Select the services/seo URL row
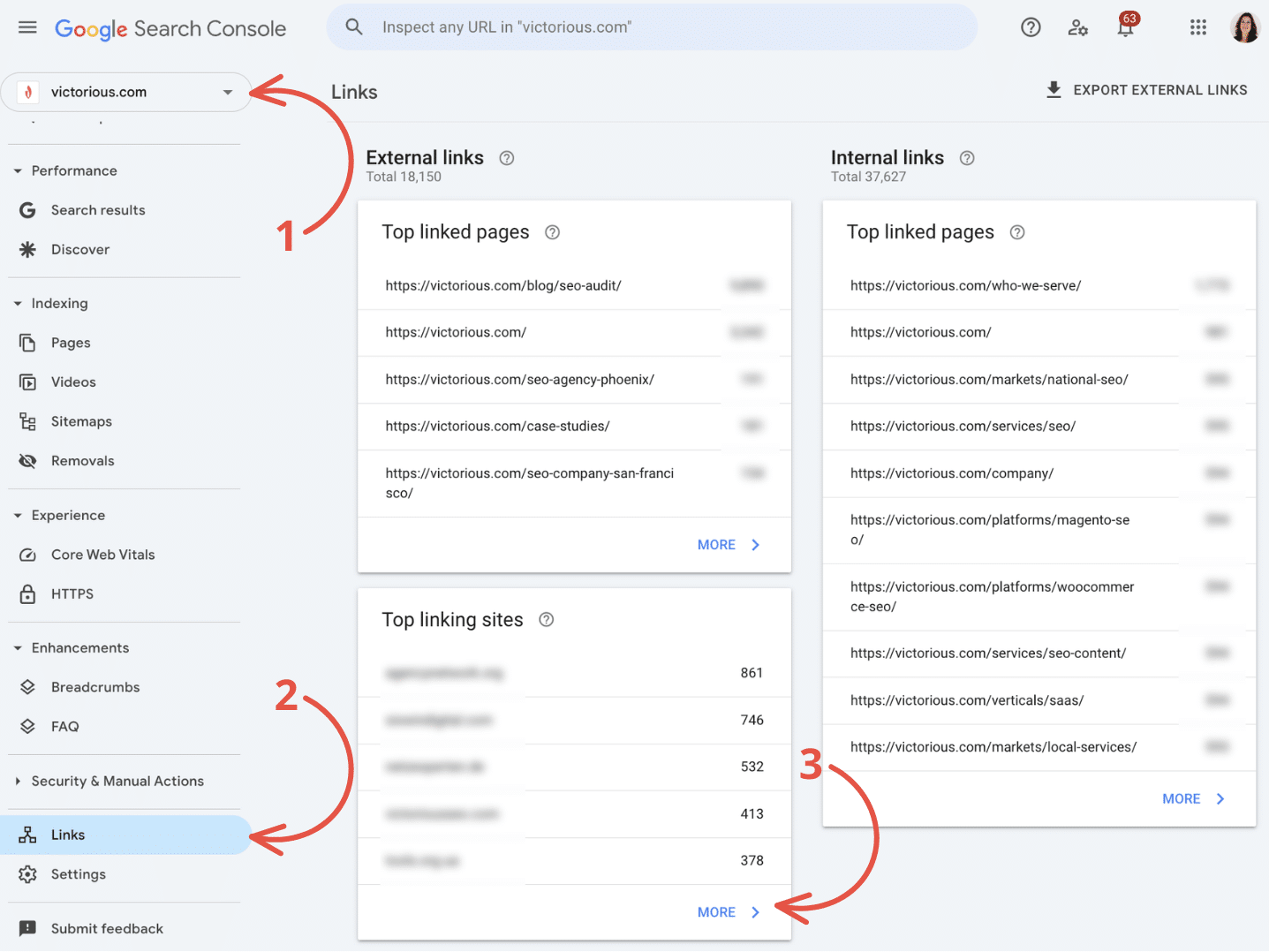The image size is (1269, 952). 1039,427
